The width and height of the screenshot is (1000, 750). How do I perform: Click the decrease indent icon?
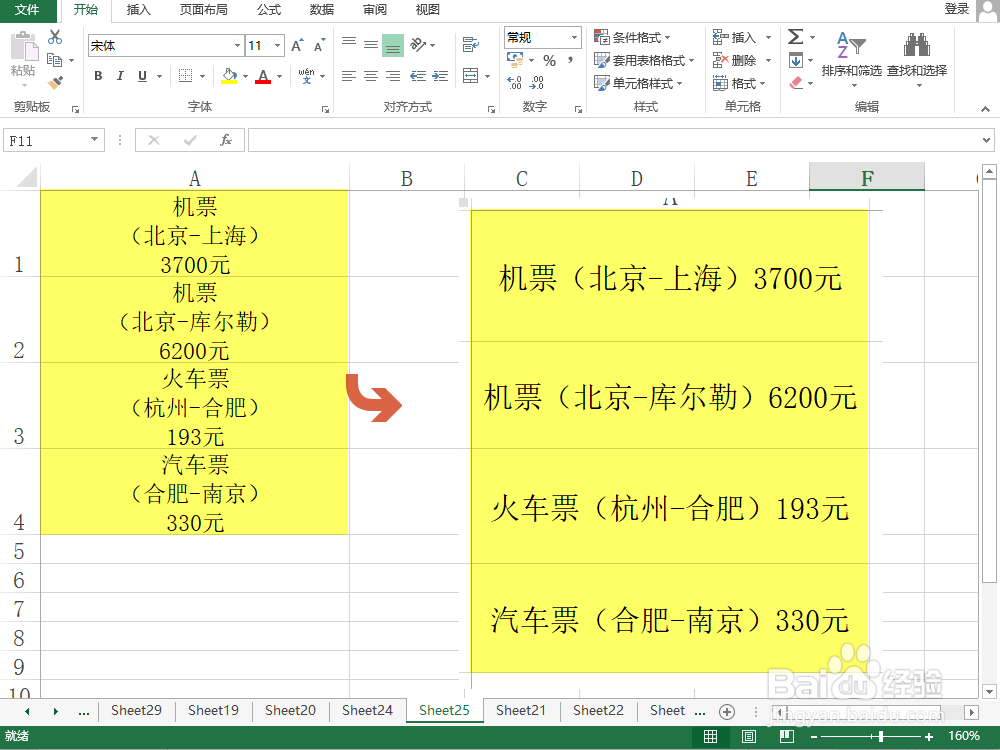(x=418, y=77)
